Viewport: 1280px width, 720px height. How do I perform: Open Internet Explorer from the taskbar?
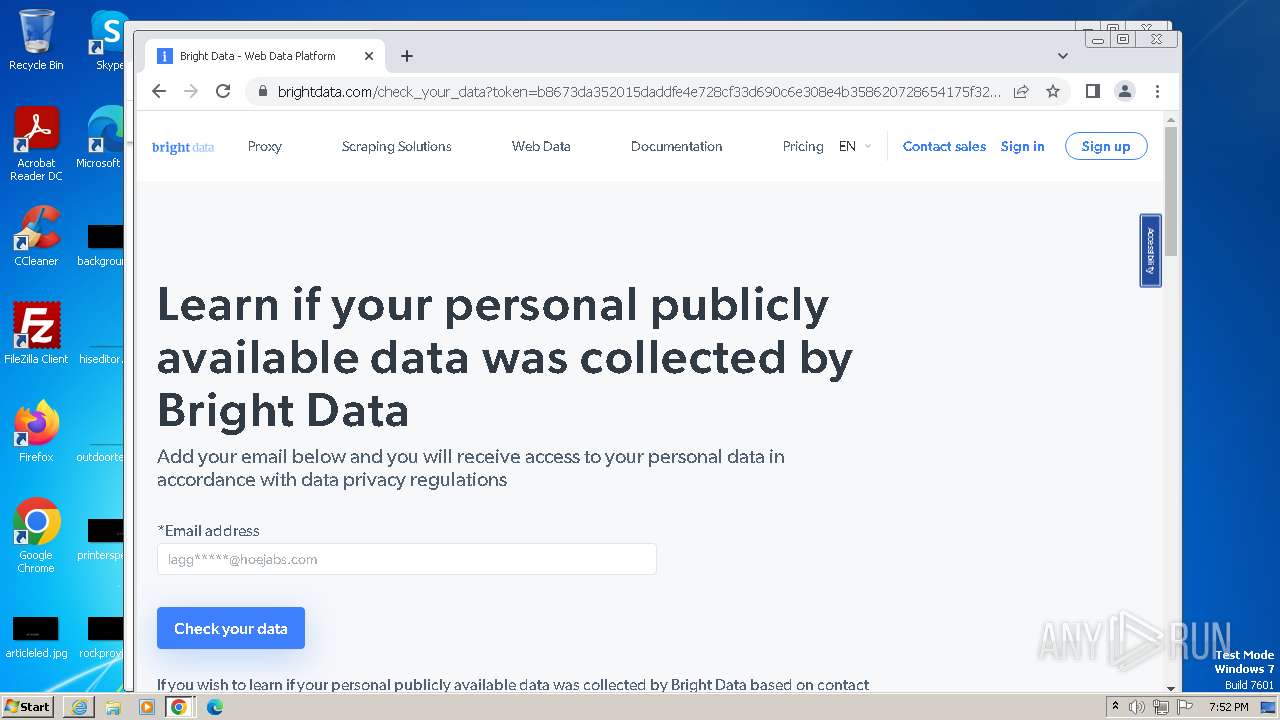point(79,707)
